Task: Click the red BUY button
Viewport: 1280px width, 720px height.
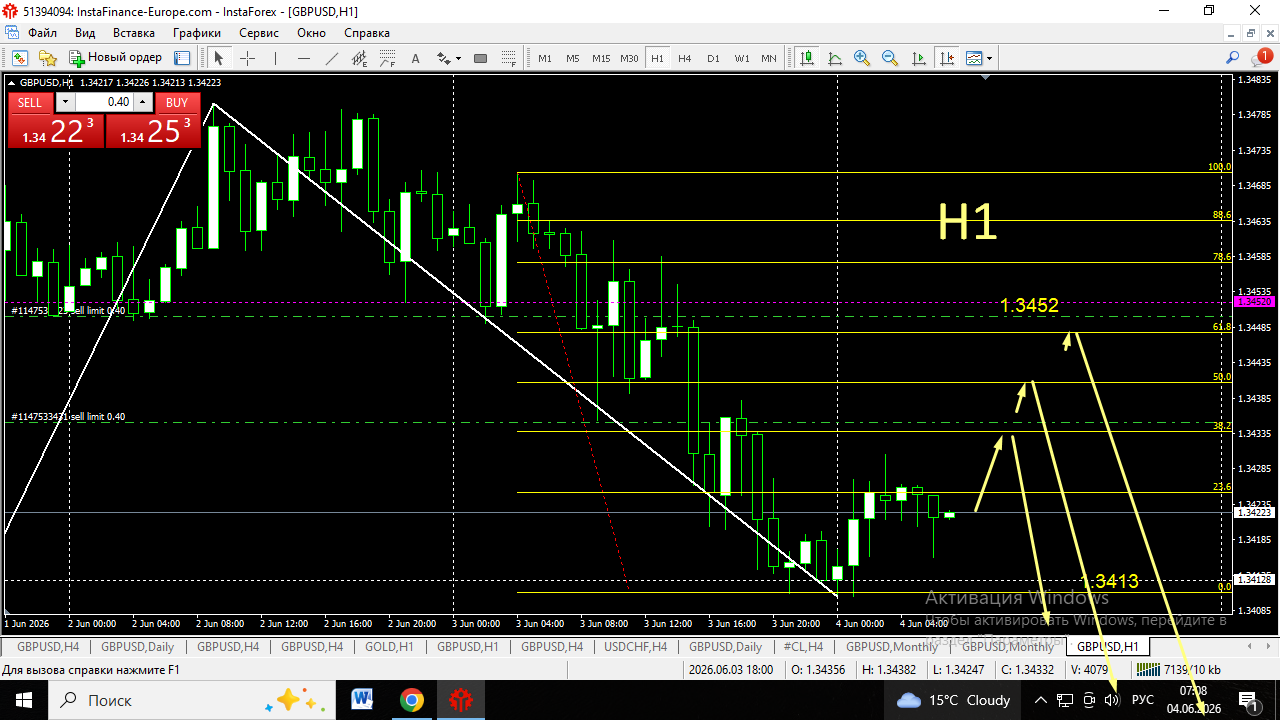Action: (x=177, y=102)
